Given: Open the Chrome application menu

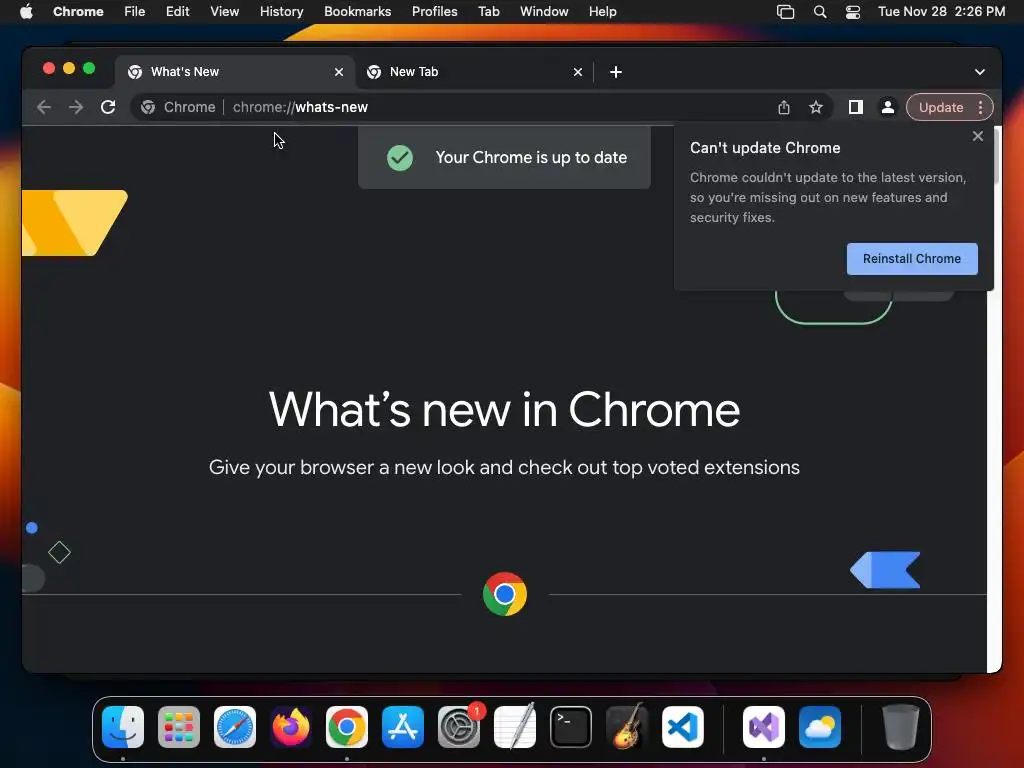Looking at the screenshot, I should tap(78, 12).
